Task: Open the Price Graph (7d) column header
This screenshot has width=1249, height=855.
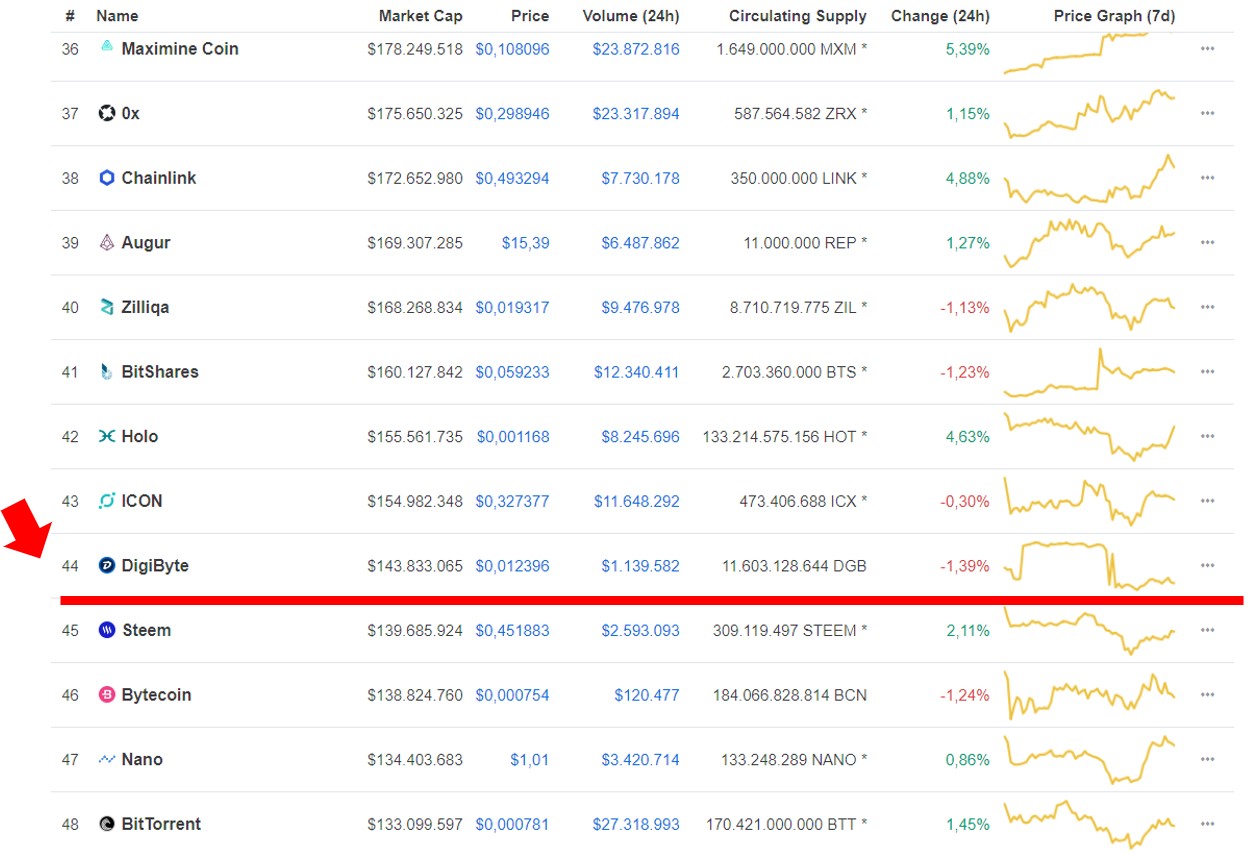Action: tap(1114, 16)
